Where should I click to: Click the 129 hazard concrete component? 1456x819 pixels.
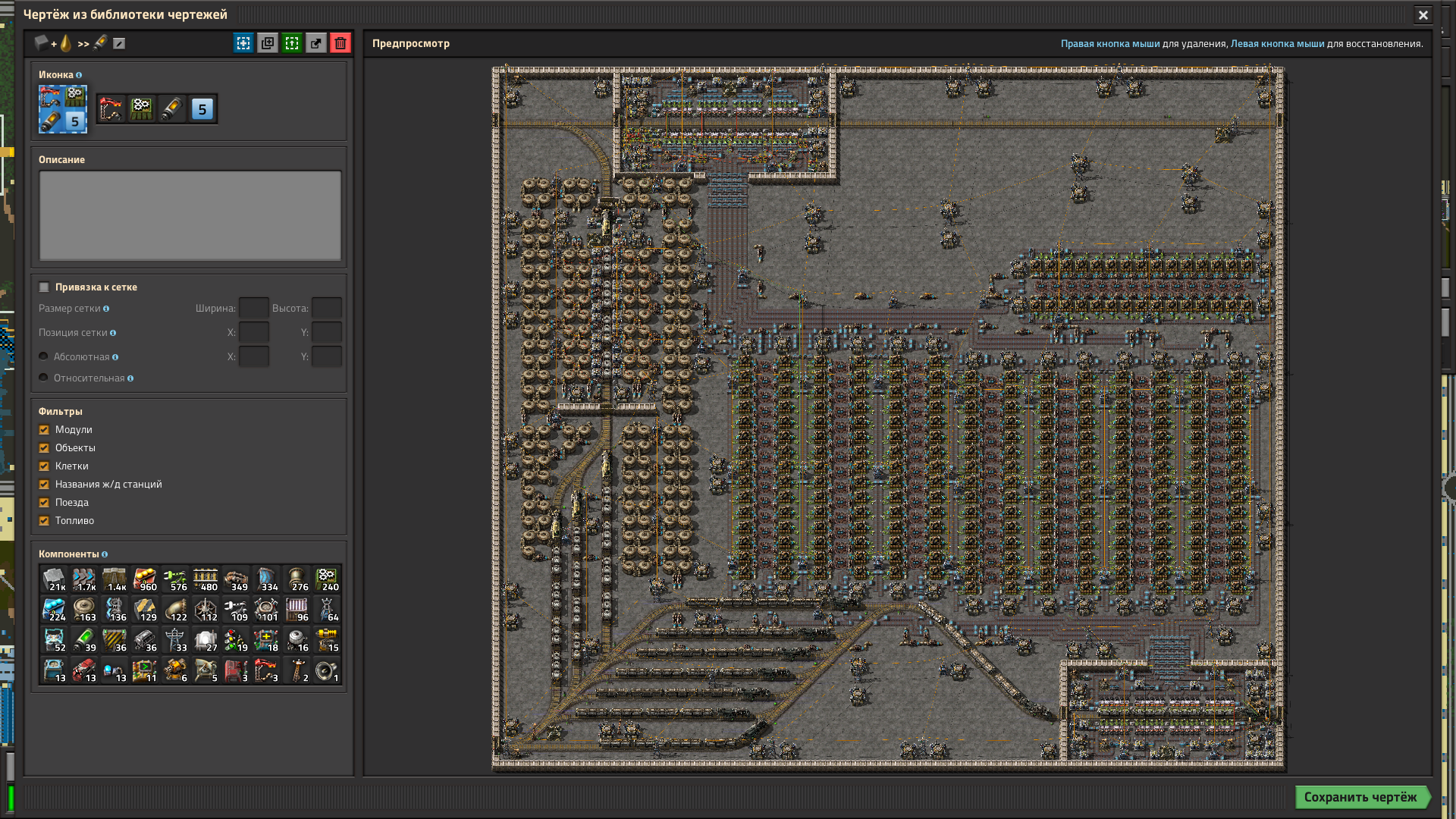click(x=145, y=610)
